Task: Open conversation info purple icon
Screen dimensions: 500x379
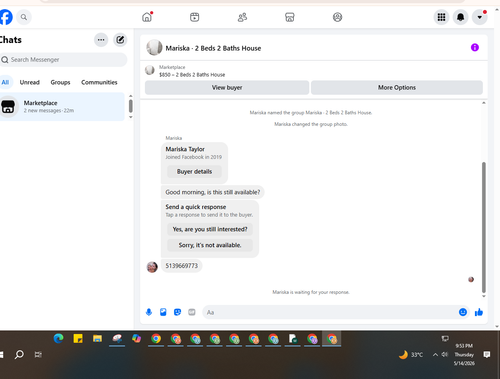Action: point(475,47)
